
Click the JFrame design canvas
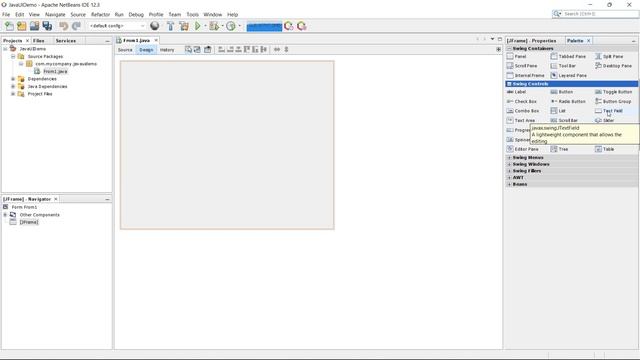point(227,145)
